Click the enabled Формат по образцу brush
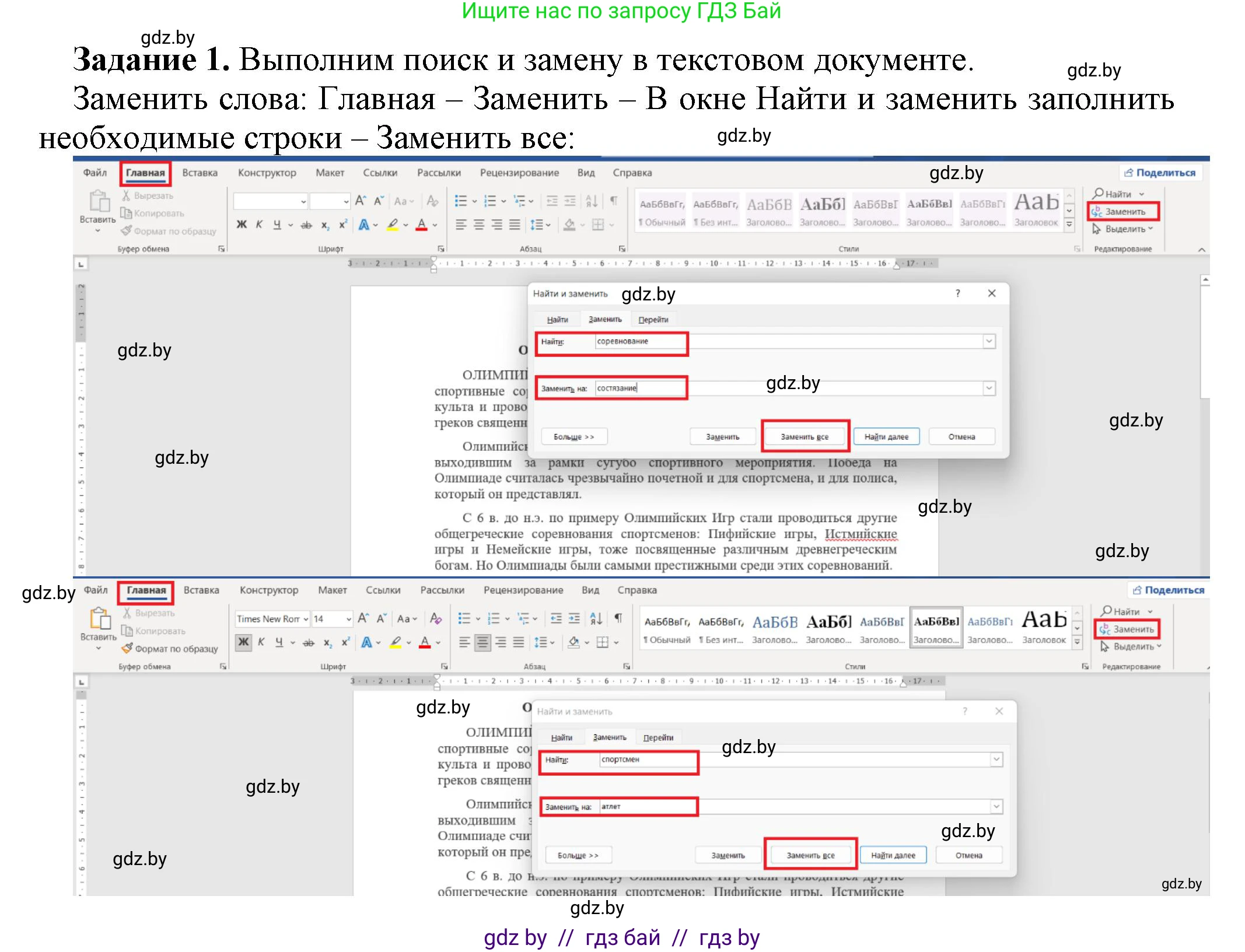The image size is (1245, 952). 127,648
